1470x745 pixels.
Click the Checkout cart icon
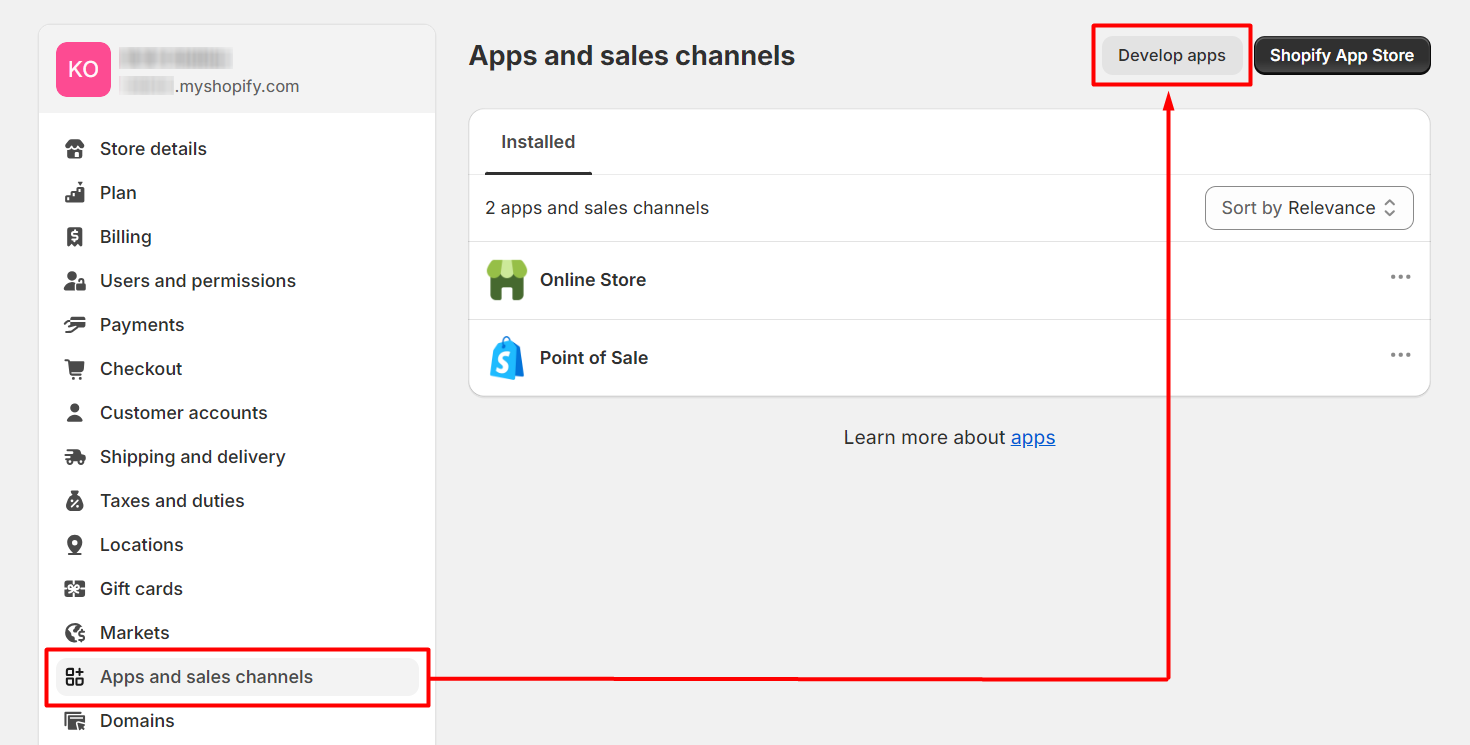[75, 369]
